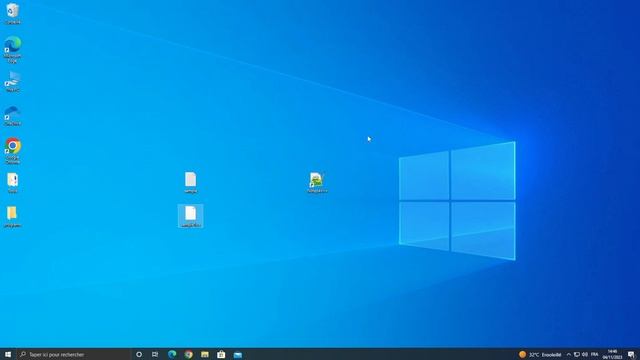Click the network icon in system tray
This screenshot has width=640, height=360.
click(577, 354)
